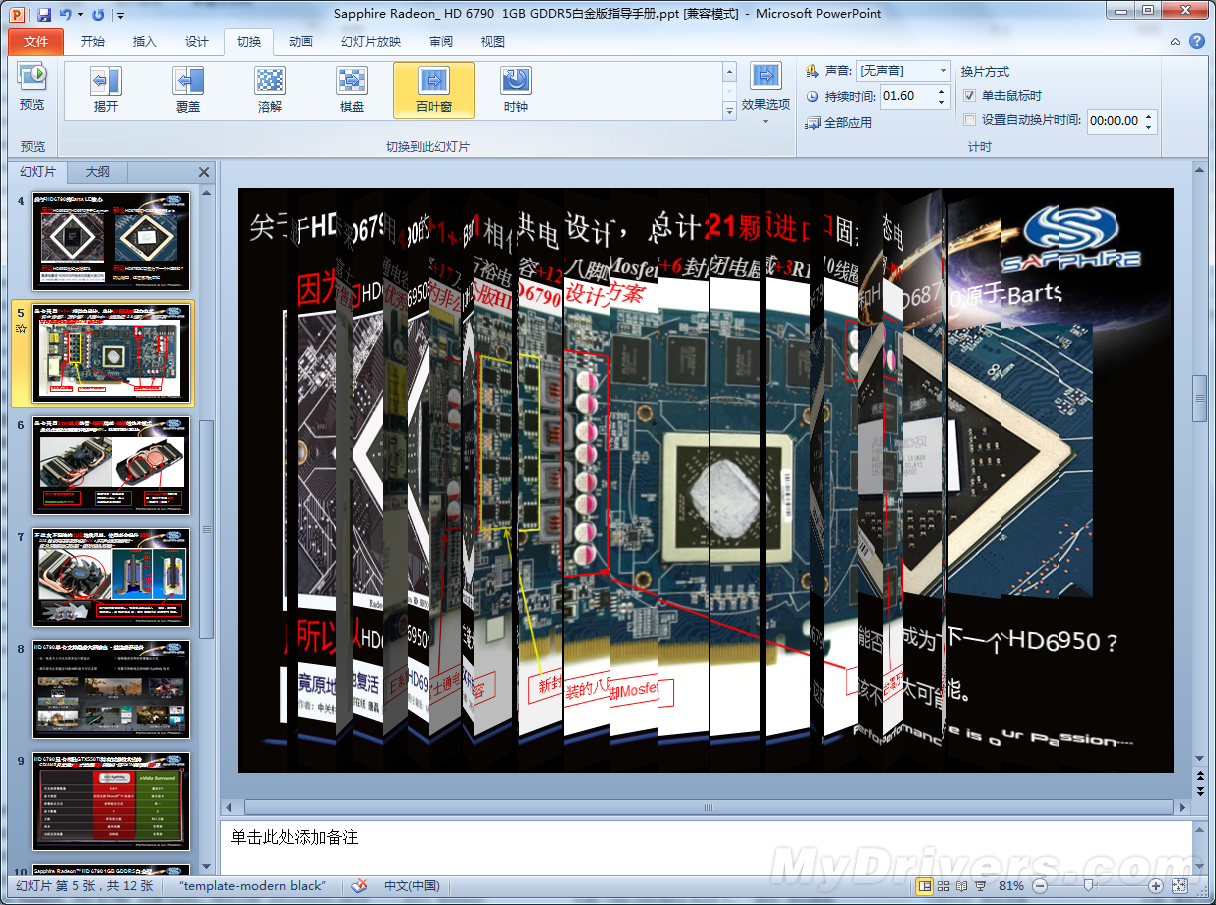This screenshot has height=905, width=1216.
Task: Switch to the 开始 ribbon tab
Action: click(93, 42)
